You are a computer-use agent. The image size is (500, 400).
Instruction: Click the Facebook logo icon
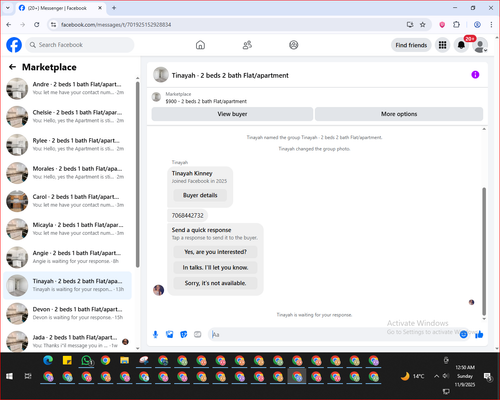point(14,45)
